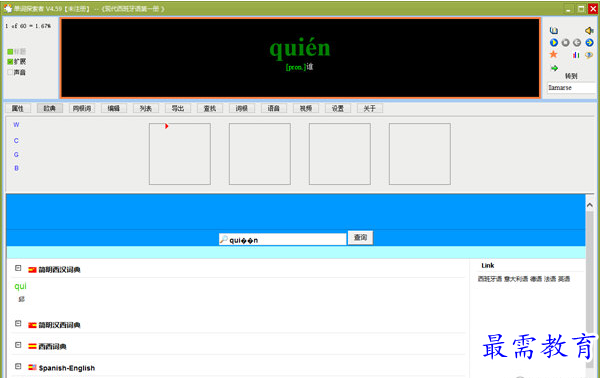Switch to the 词典 tab
This screenshot has height=378, width=604.
pyautogui.click(x=50, y=108)
